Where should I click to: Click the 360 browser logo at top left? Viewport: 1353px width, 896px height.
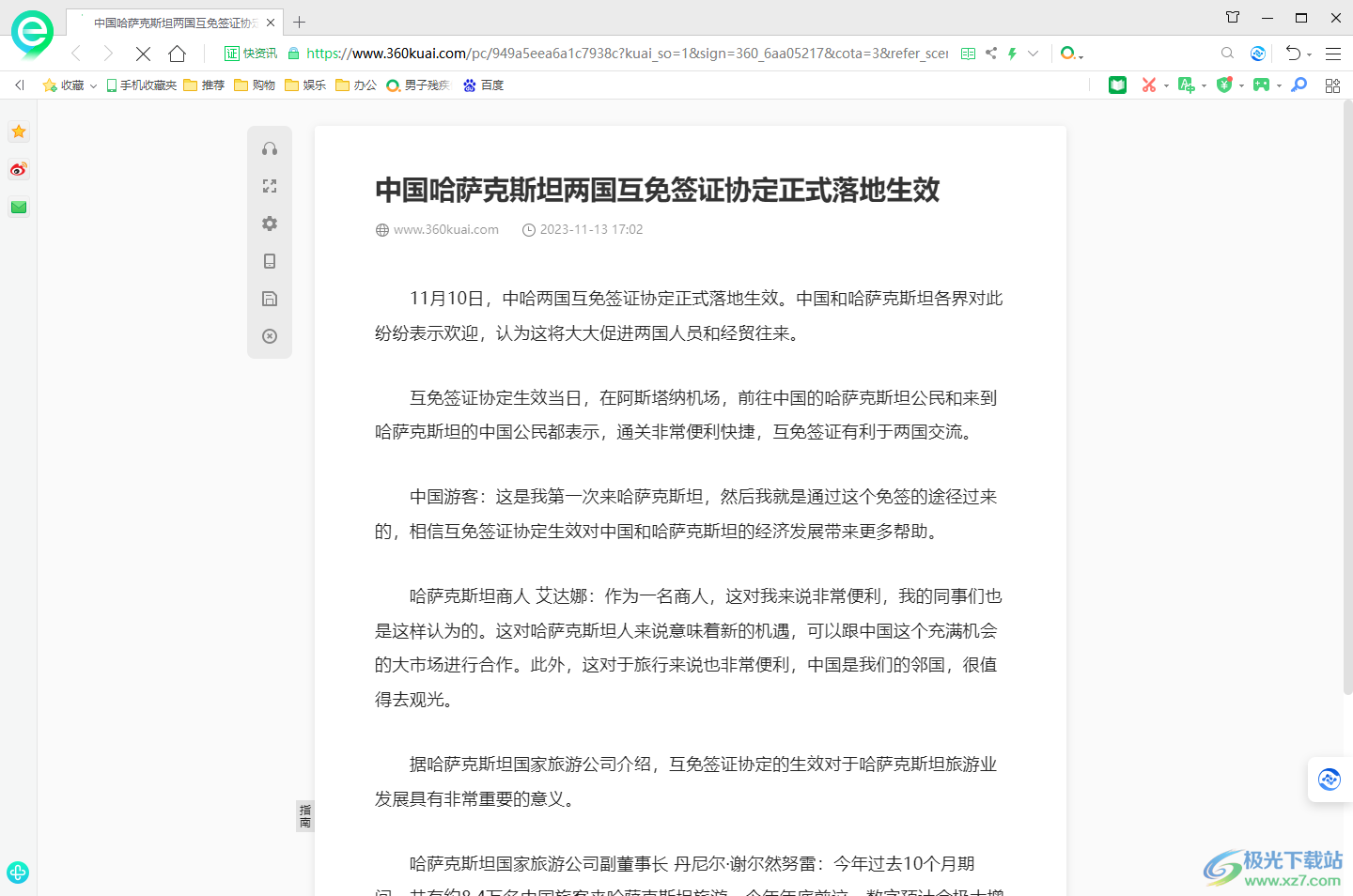pyautogui.click(x=32, y=33)
